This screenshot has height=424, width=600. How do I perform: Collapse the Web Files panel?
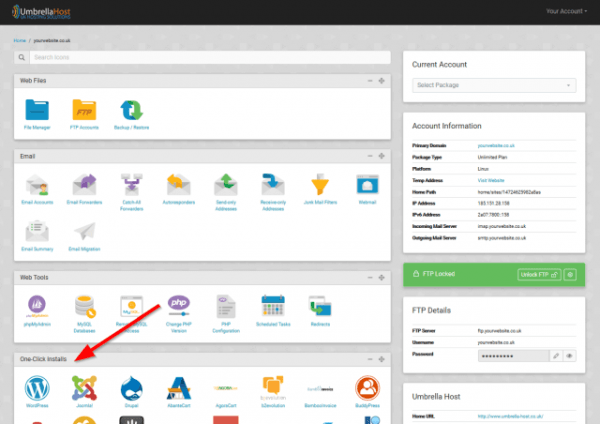coord(369,79)
